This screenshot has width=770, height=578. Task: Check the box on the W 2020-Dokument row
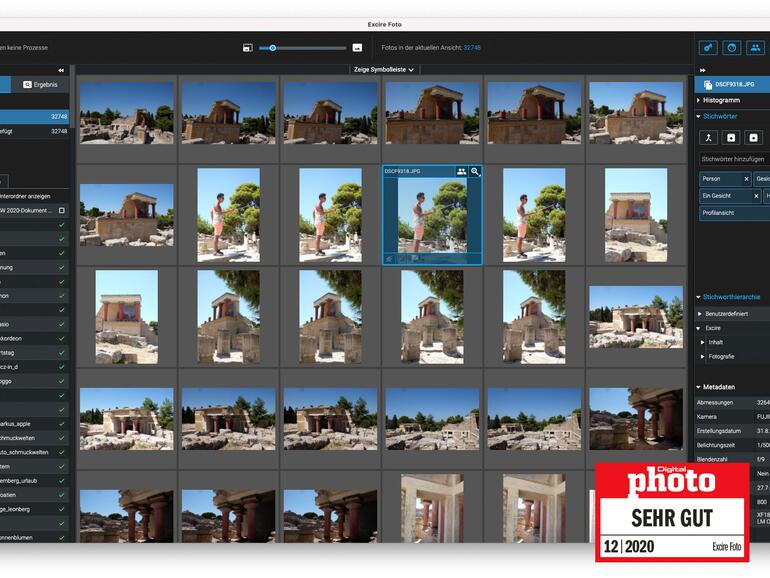tap(62, 210)
